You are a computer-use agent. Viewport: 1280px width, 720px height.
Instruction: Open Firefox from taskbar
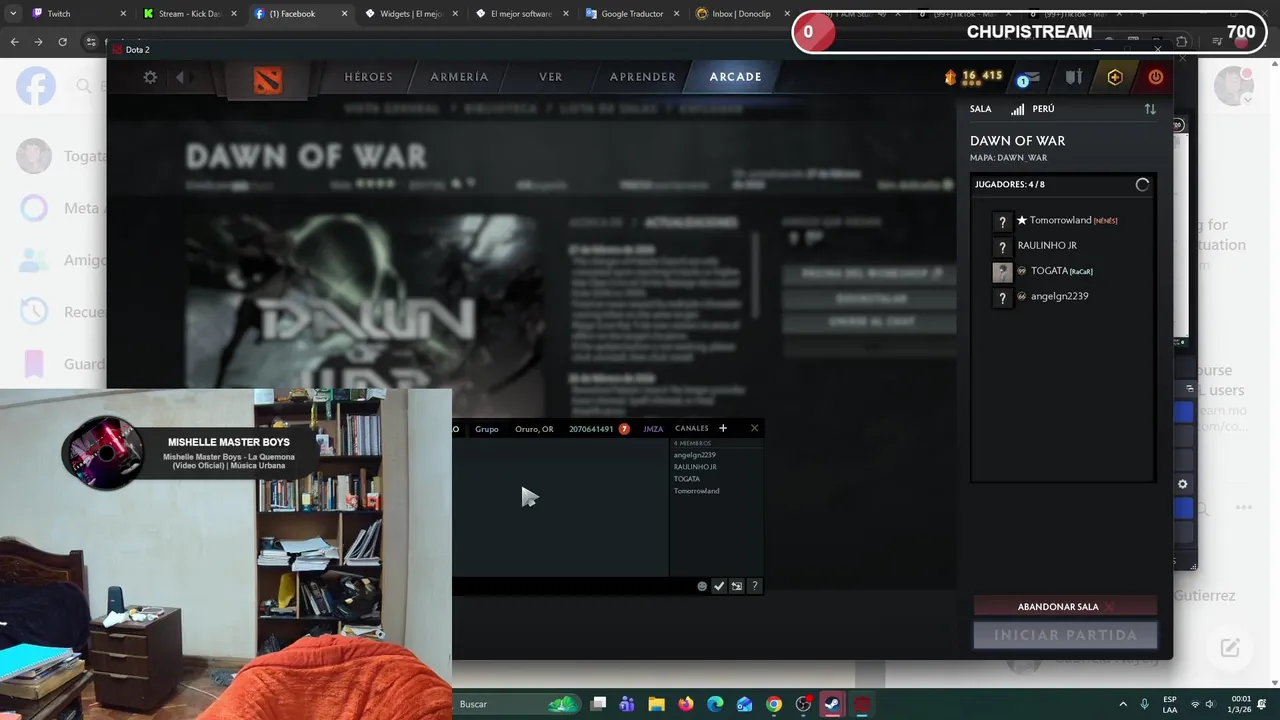click(685, 704)
